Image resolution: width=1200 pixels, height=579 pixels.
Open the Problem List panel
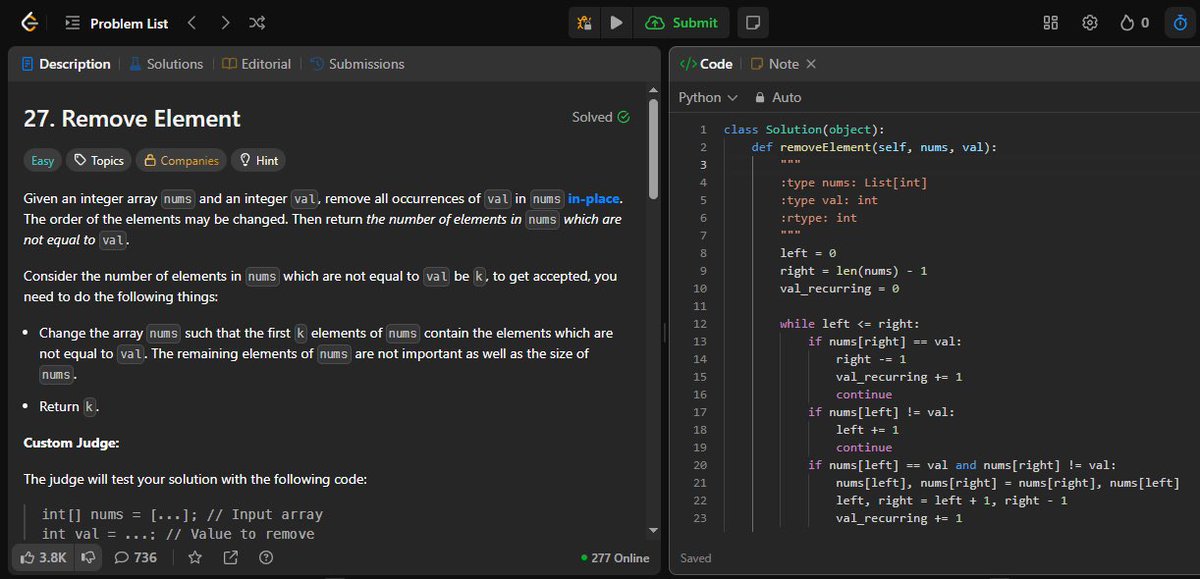coord(117,23)
